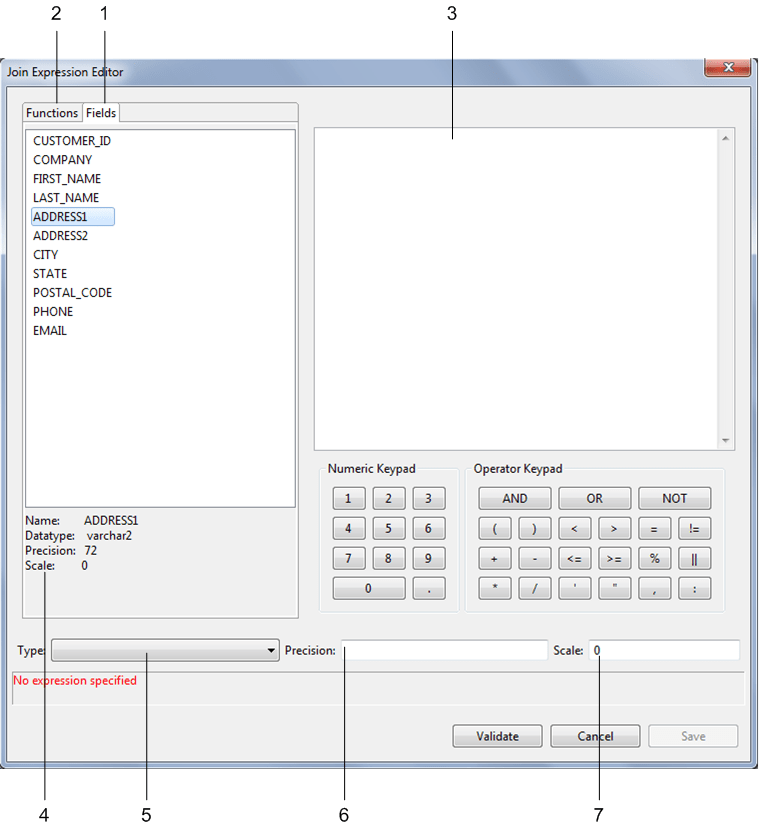This screenshot has width=759, height=828.
Task: Insert the AND operator
Action: tap(514, 498)
